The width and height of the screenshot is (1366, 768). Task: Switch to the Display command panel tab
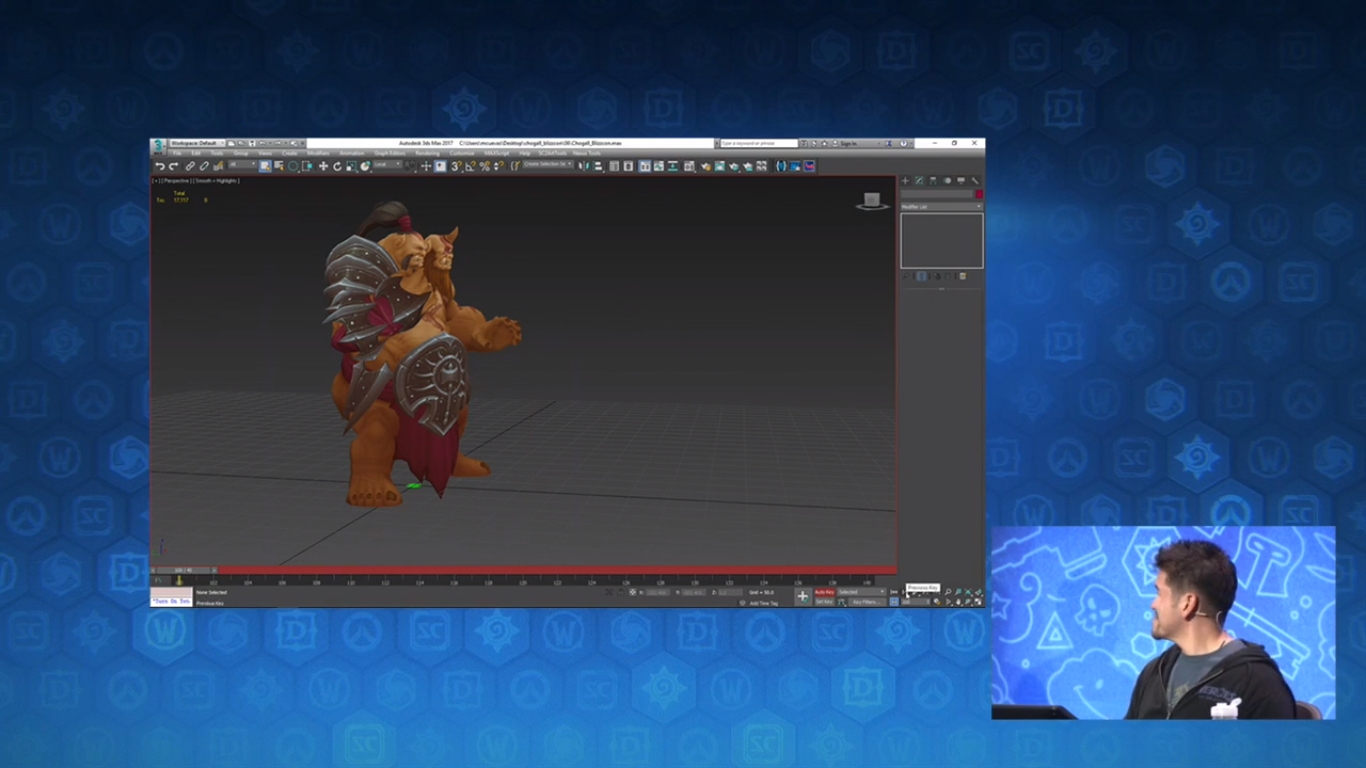(x=961, y=180)
